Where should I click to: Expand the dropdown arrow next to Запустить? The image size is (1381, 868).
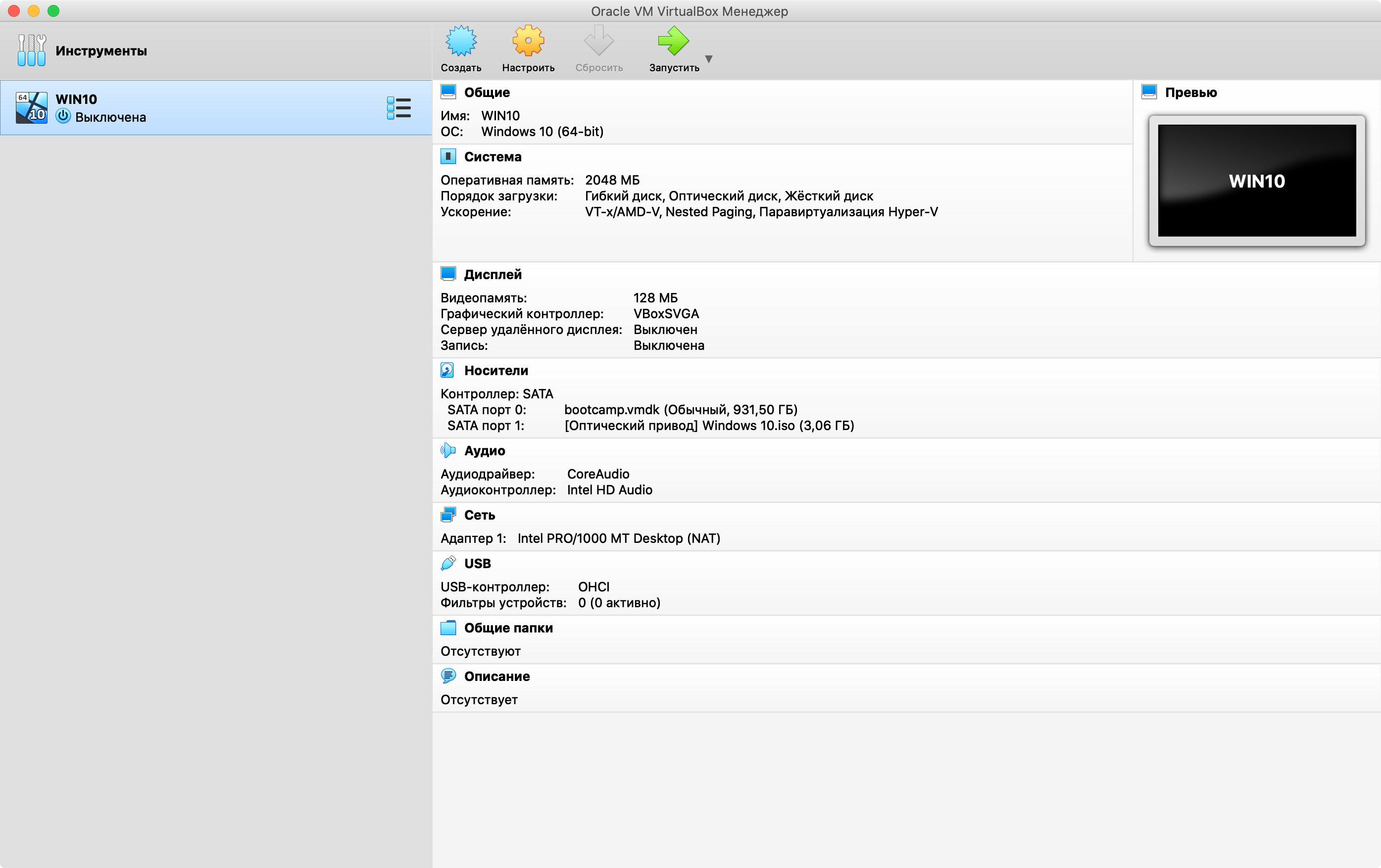pyautogui.click(x=709, y=59)
